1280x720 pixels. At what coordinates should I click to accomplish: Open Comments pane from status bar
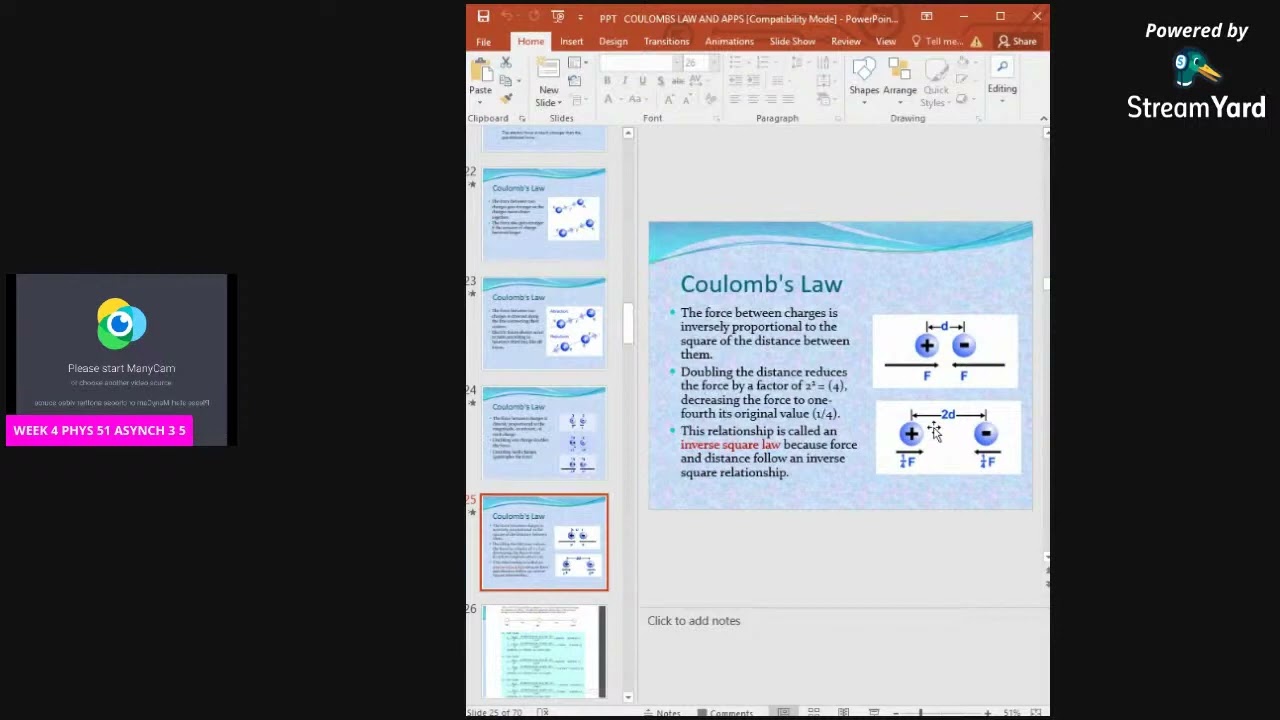726,713
